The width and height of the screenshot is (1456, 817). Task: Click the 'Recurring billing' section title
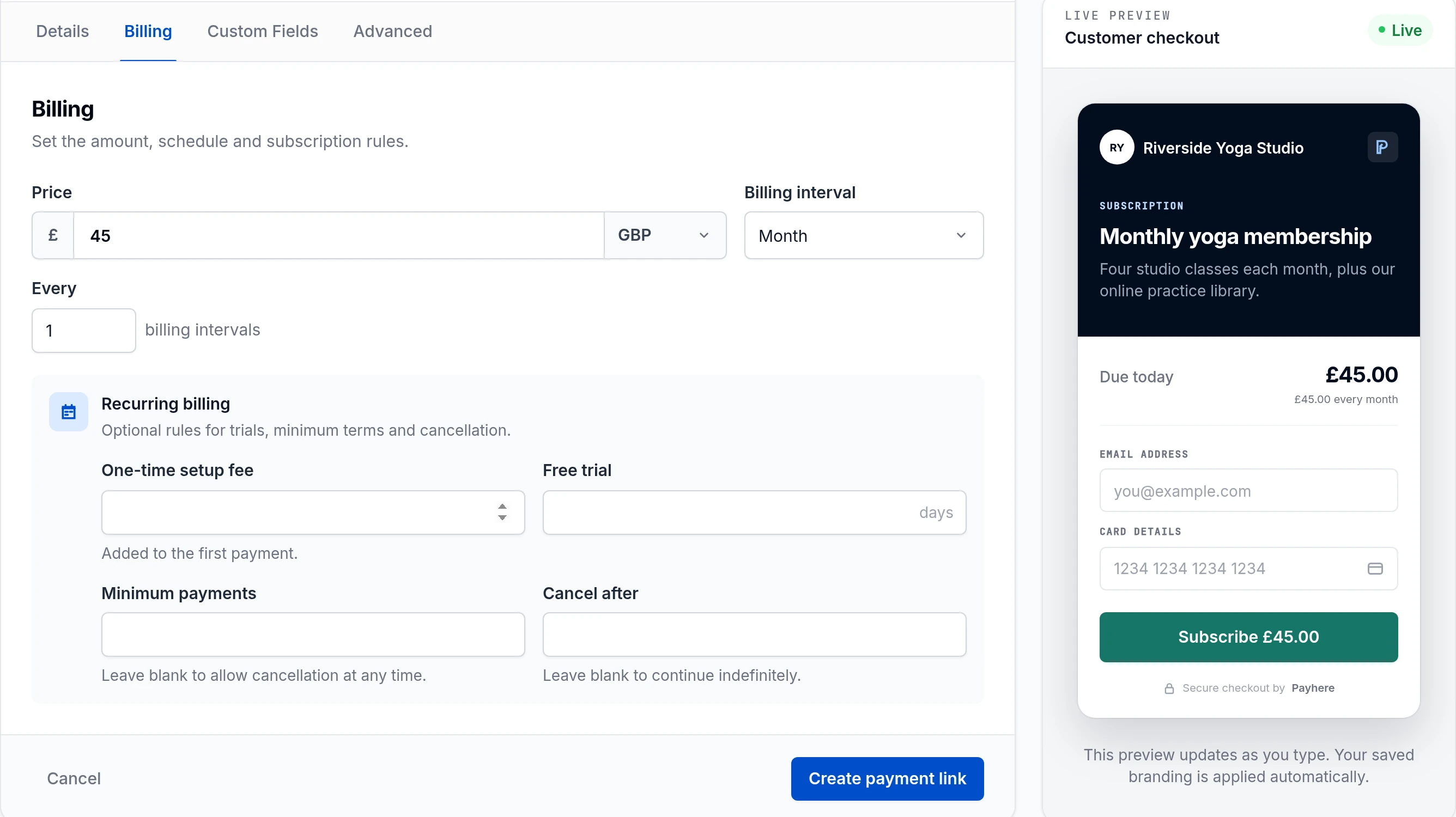[x=166, y=404]
